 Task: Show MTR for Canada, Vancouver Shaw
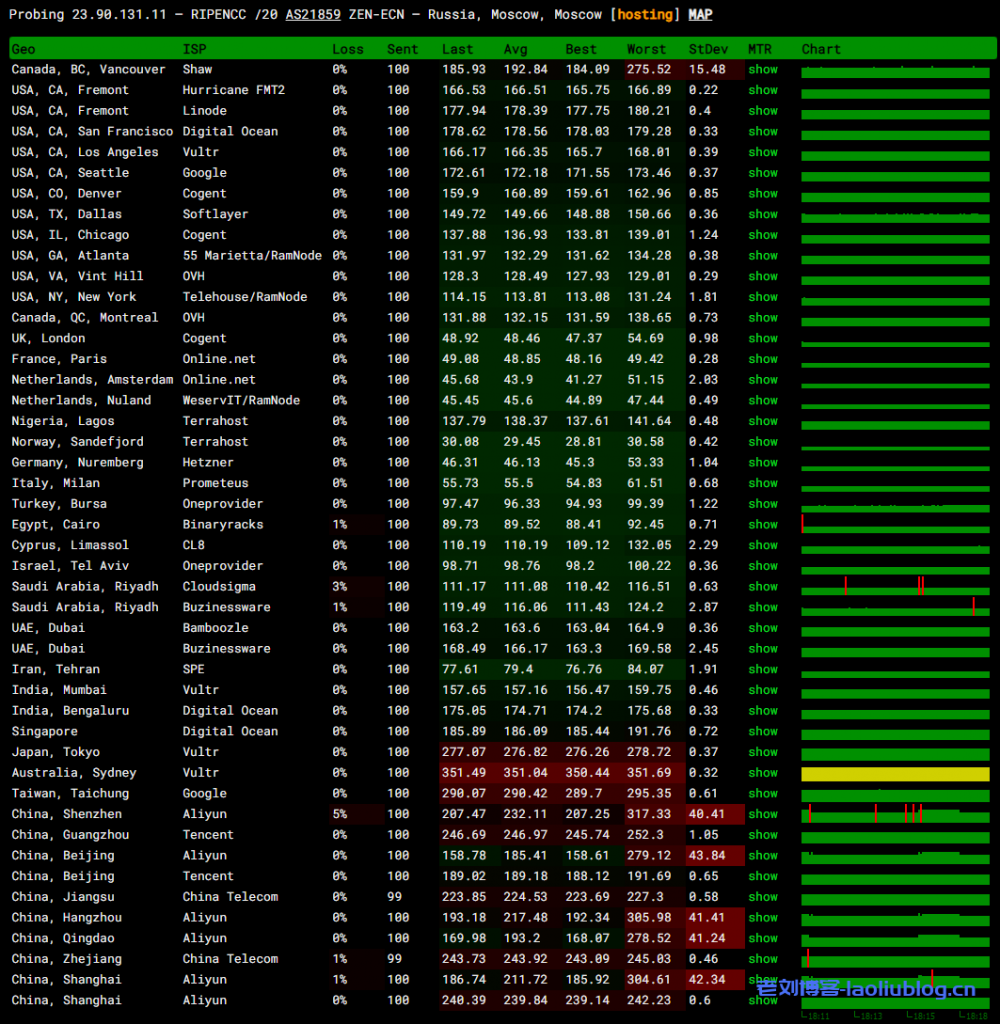point(763,70)
